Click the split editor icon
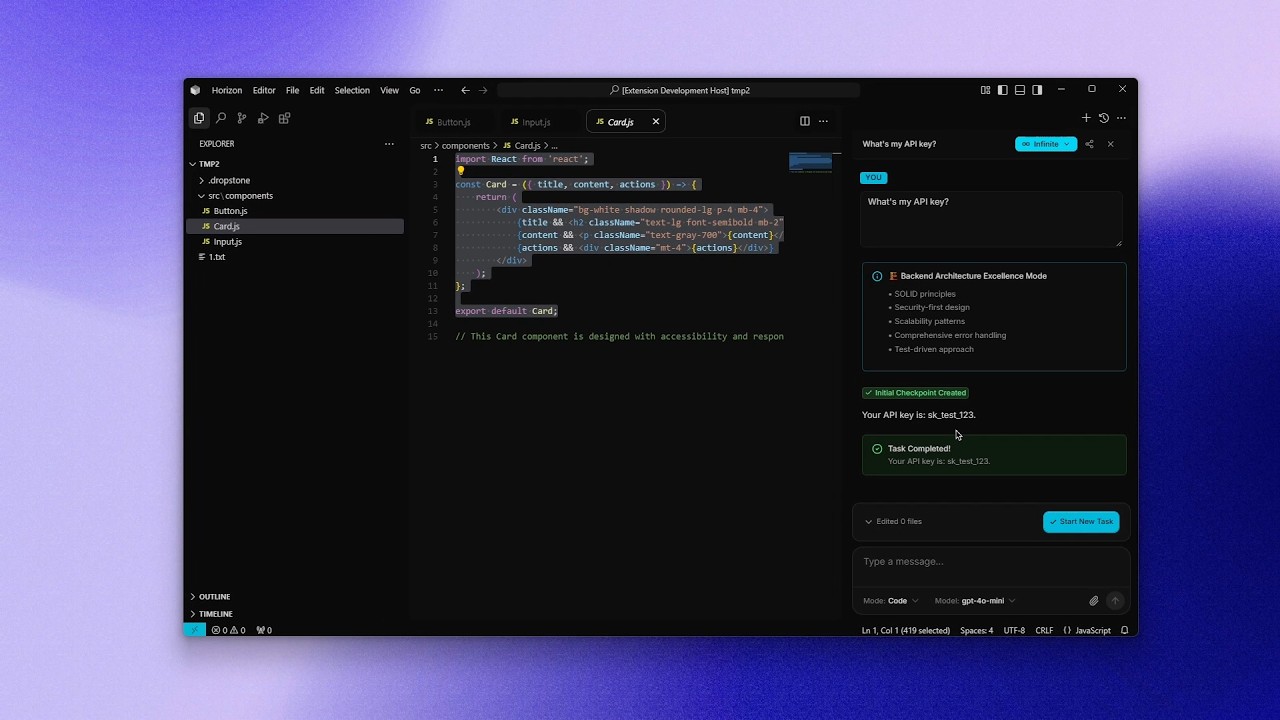Viewport: 1280px width, 720px height. pyautogui.click(x=804, y=121)
